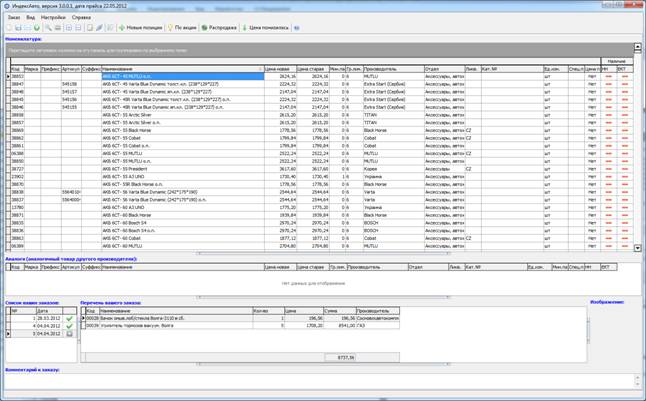Open the Настройки menu
646x401 pixels.
(x=53, y=17)
